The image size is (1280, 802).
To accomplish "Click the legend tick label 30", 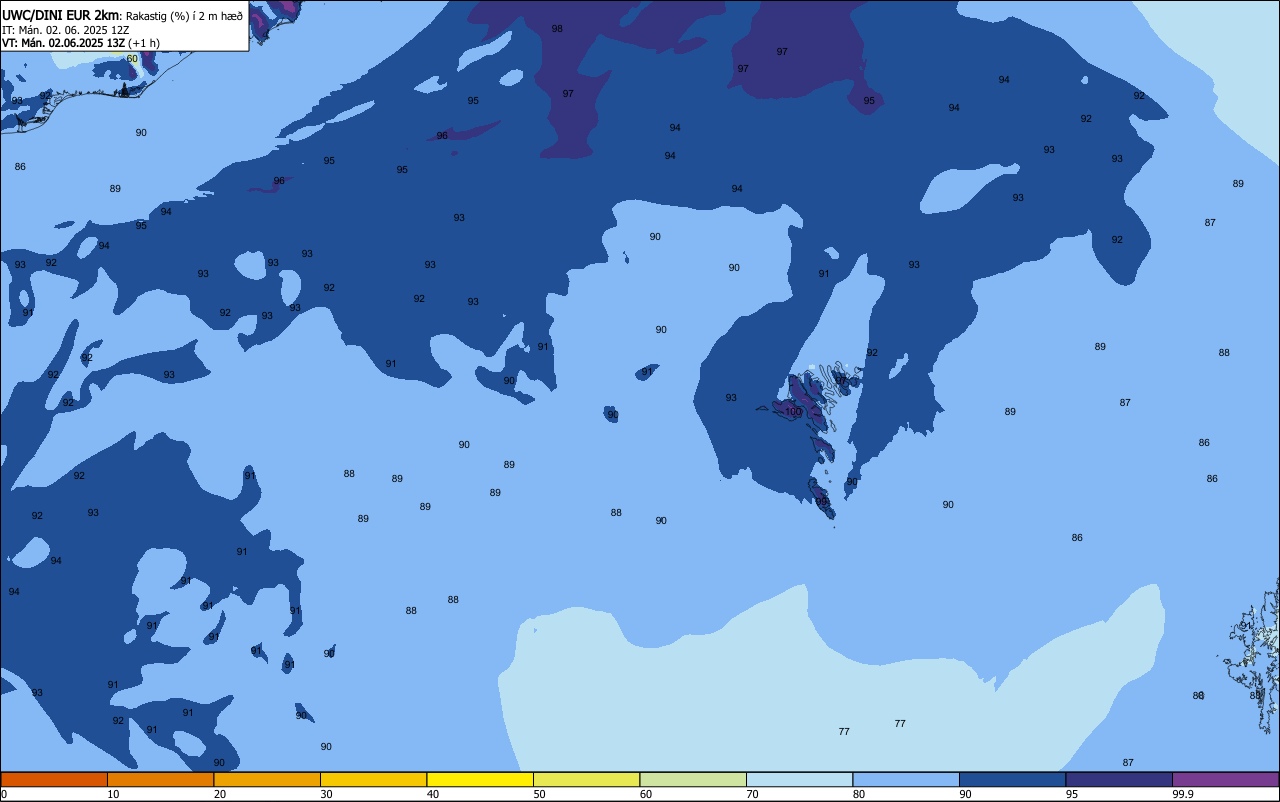I will click(x=326, y=794).
